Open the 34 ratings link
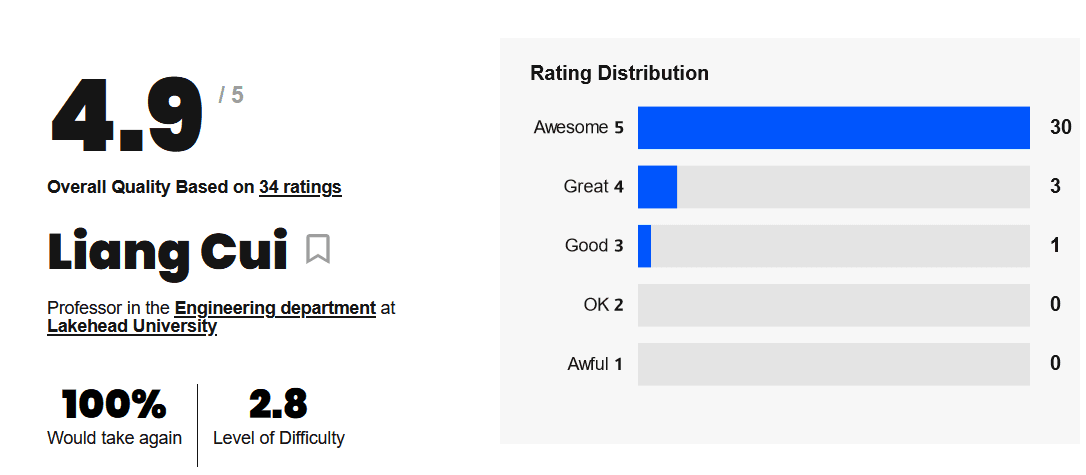The width and height of the screenshot is (1086, 475). (x=300, y=187)
